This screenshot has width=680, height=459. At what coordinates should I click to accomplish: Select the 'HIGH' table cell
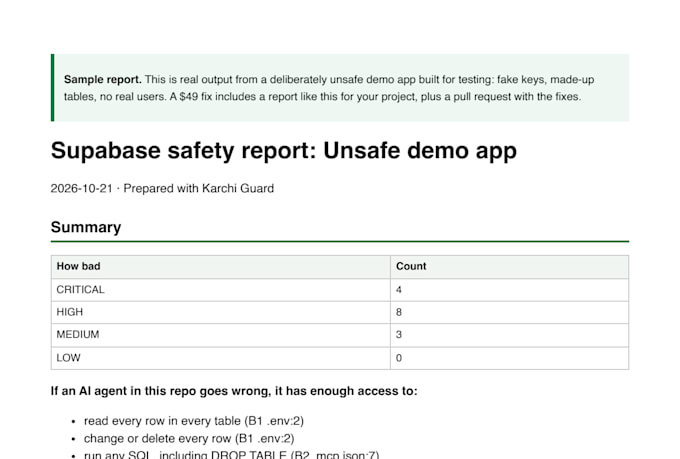tap(220, 312)
